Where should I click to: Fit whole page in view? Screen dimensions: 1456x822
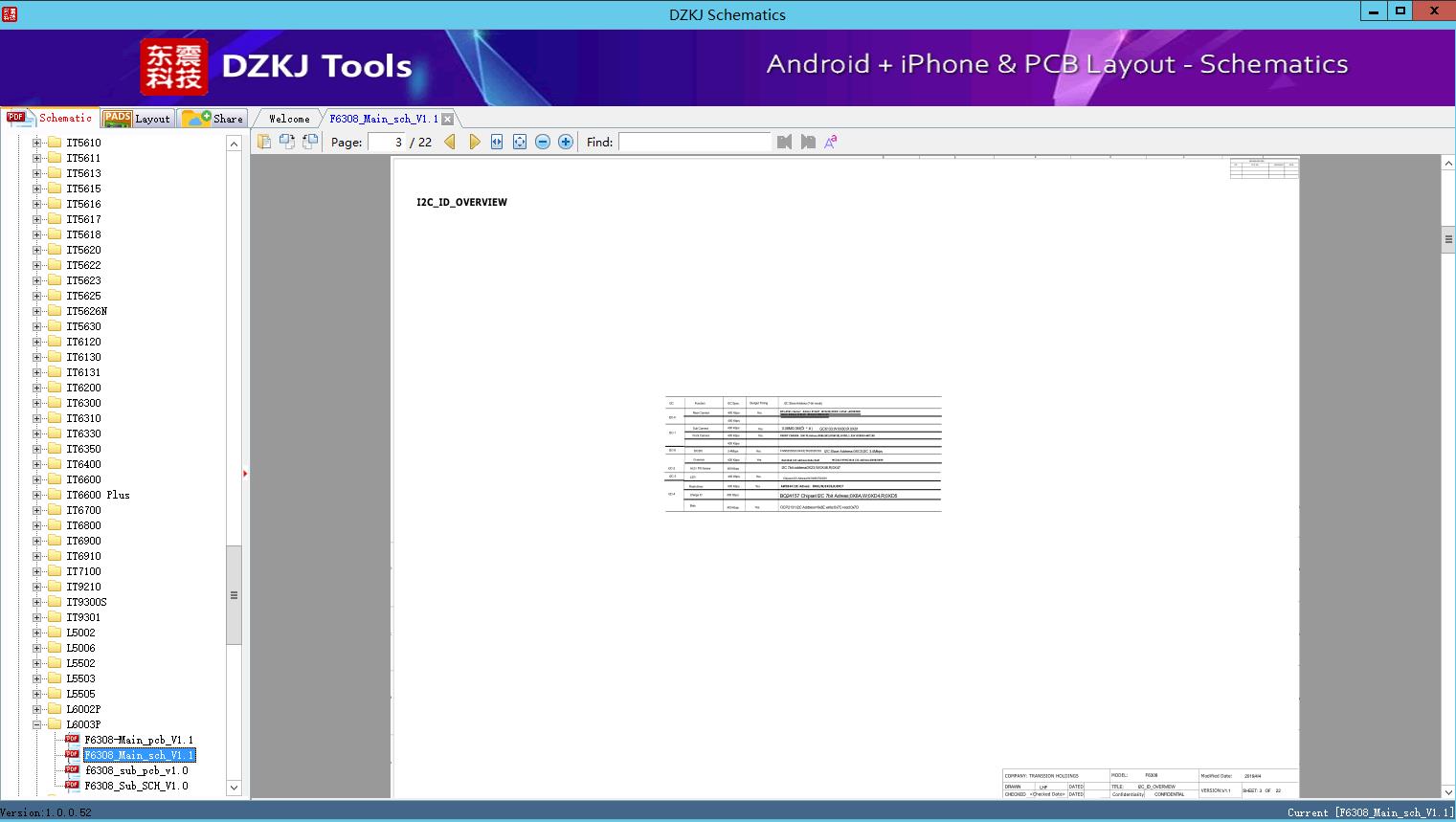click(x=520, y=142)
